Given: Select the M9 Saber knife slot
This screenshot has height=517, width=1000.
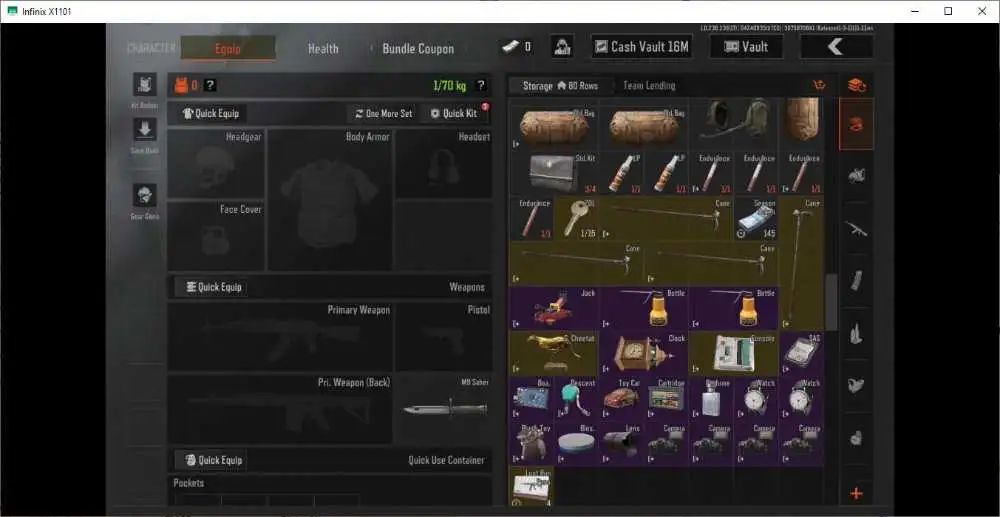Looking at the screenshot, I should (x=443, y=409).
